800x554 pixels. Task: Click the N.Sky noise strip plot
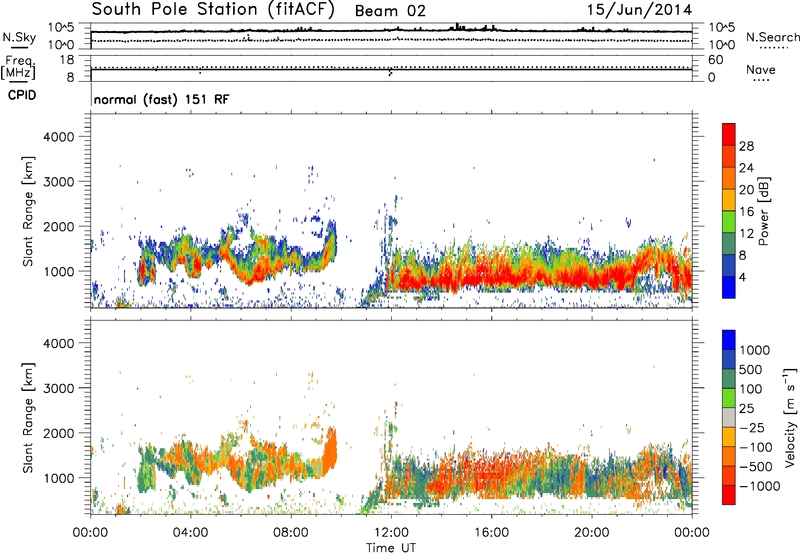tap(391, 36)
